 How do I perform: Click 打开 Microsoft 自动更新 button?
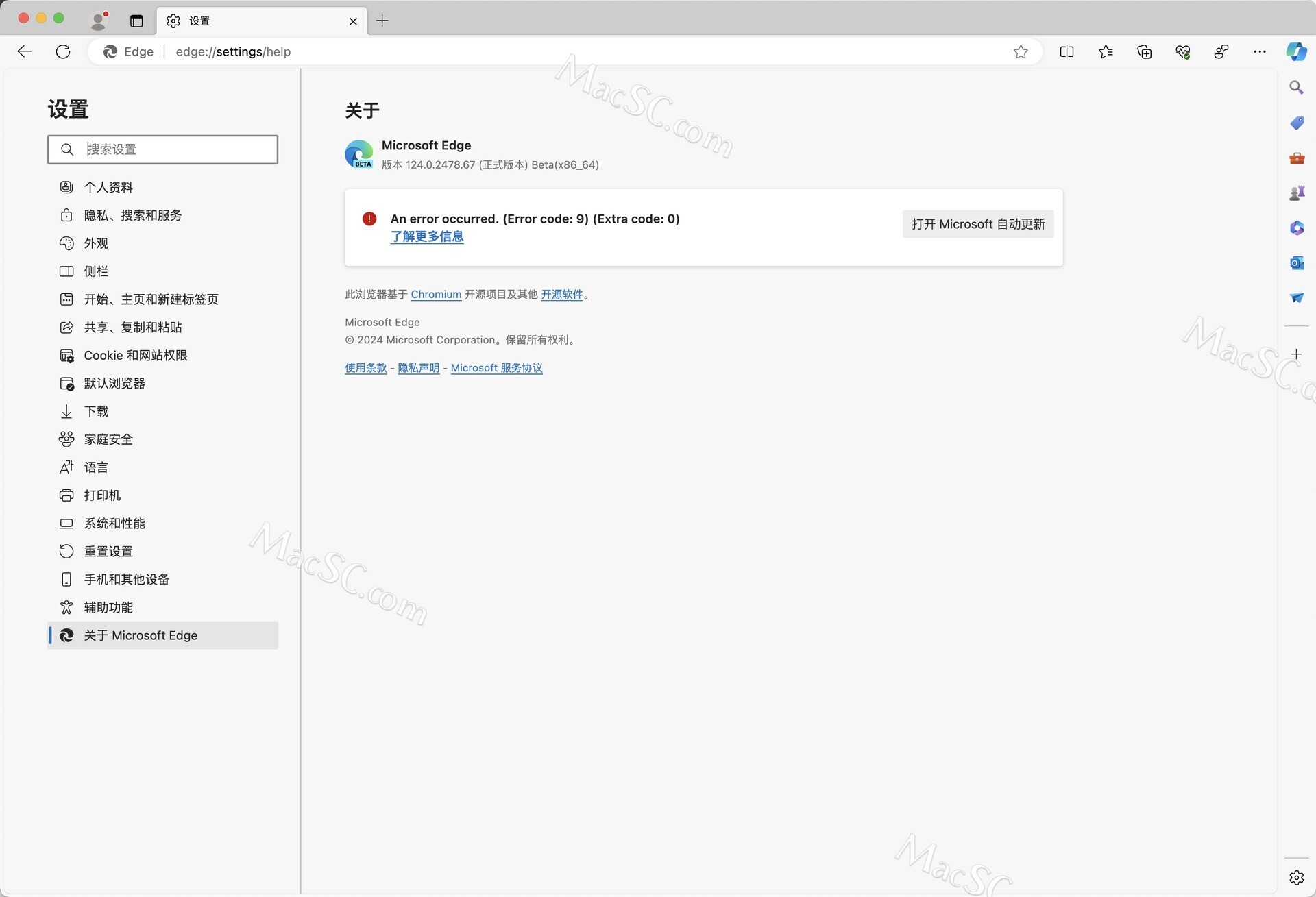[x=979, y=224]
